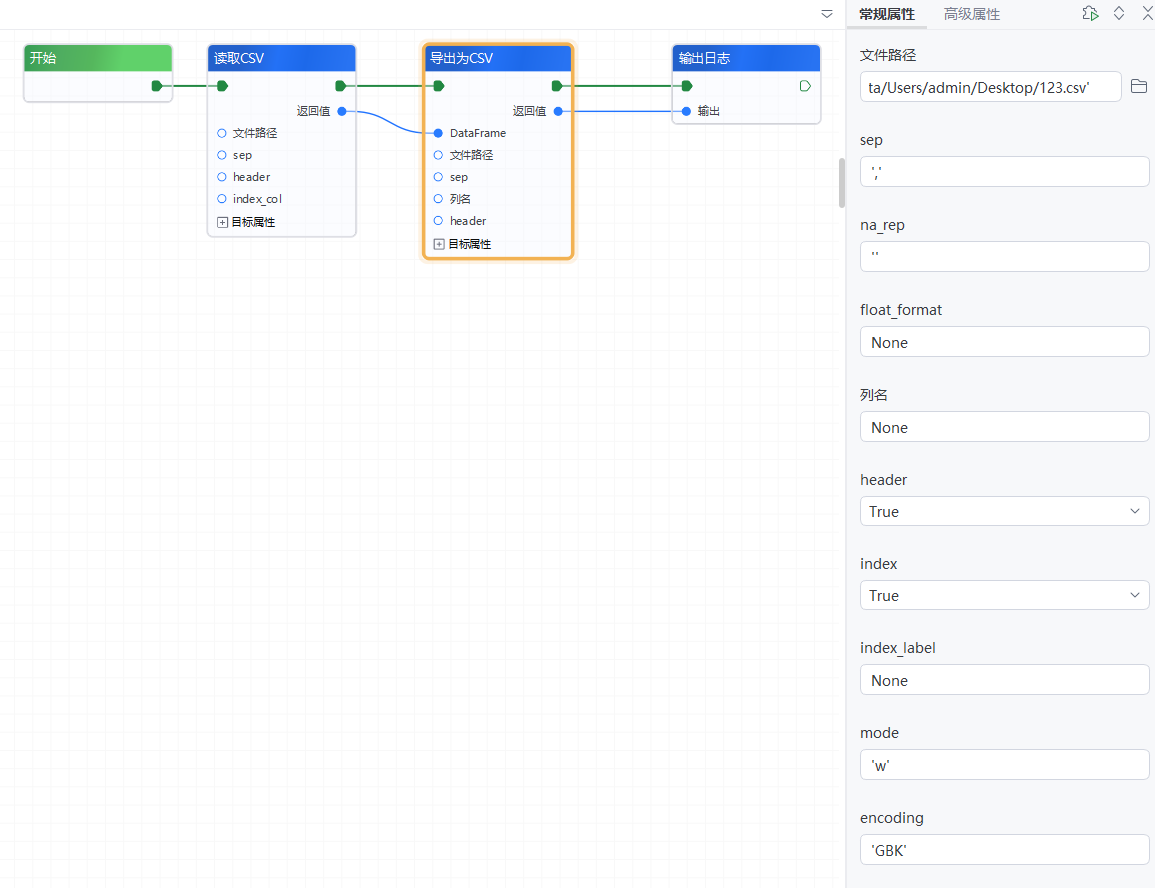
Task: Click the 读取CSV 返回值 output port
Action: (342, 111)
